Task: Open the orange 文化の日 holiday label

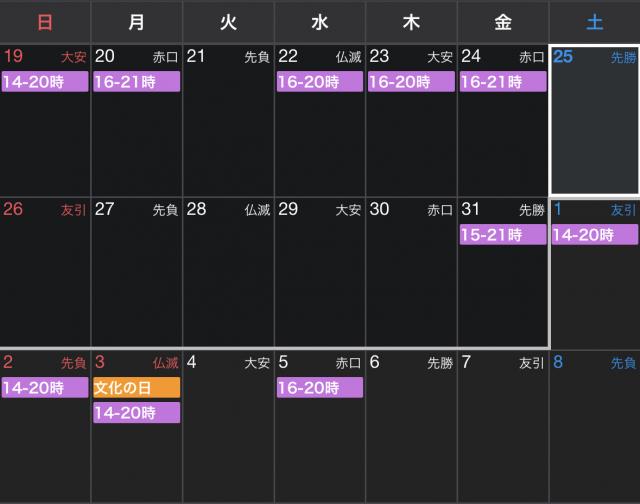Action: click(136, 388)
